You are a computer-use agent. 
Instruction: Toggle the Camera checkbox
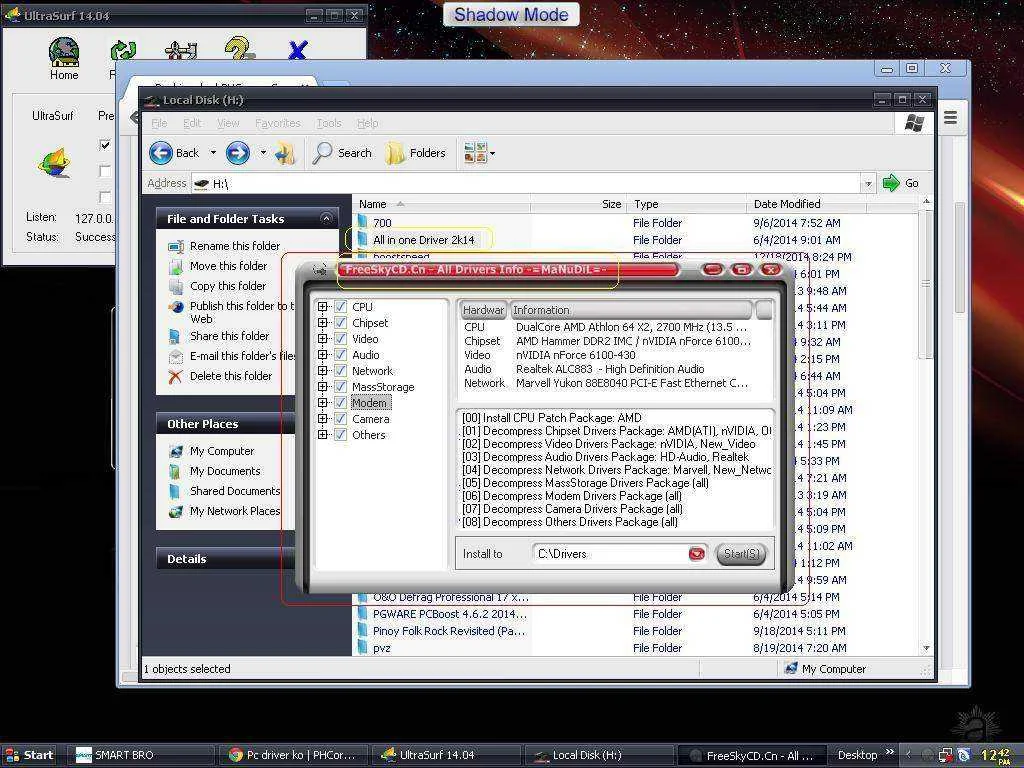(340, 419)
